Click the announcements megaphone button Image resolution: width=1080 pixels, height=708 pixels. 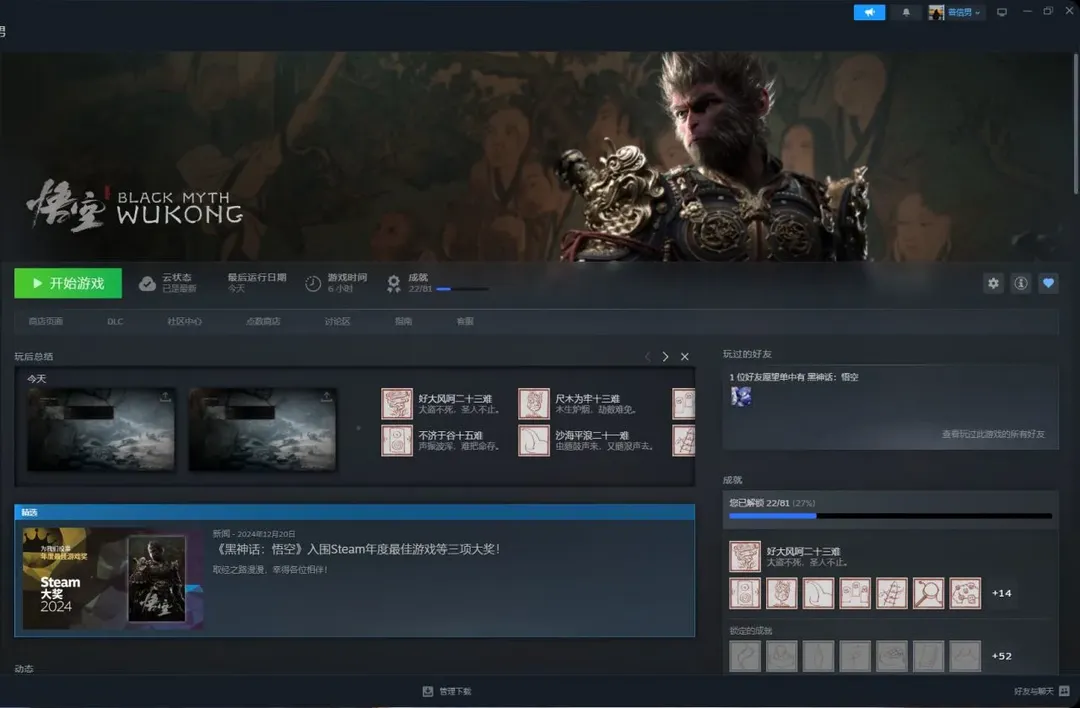pyautogui.click(x=869, y=12)
